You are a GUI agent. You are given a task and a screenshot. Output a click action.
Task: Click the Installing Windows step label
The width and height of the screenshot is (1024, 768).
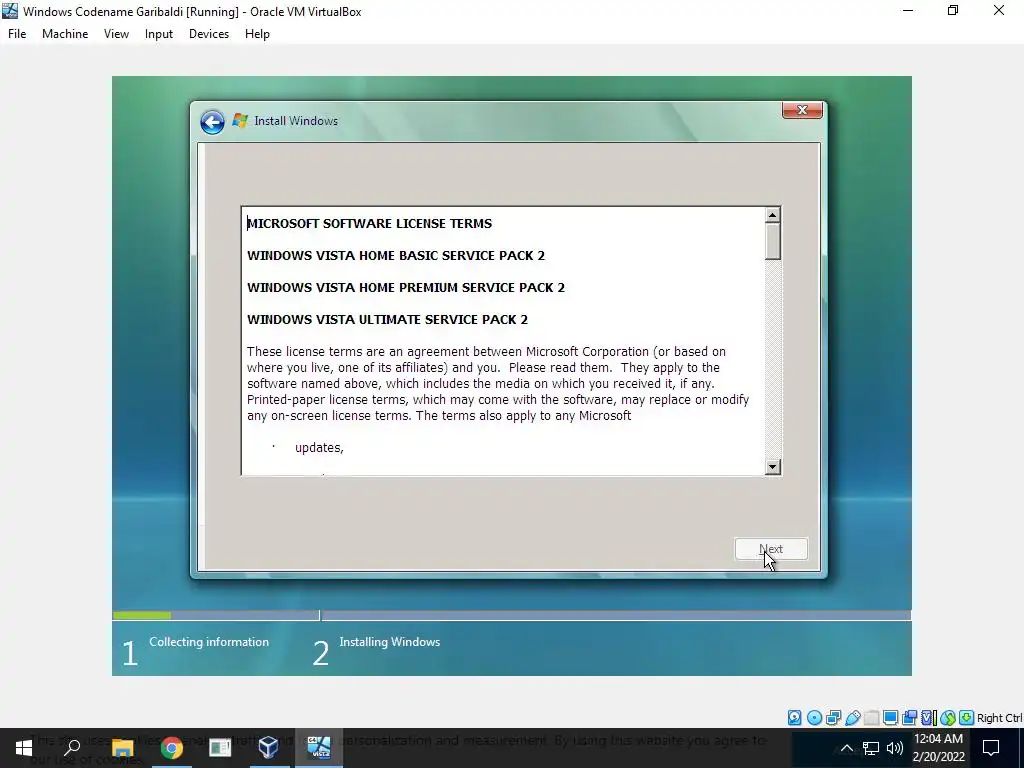click(x=389, y=642)
